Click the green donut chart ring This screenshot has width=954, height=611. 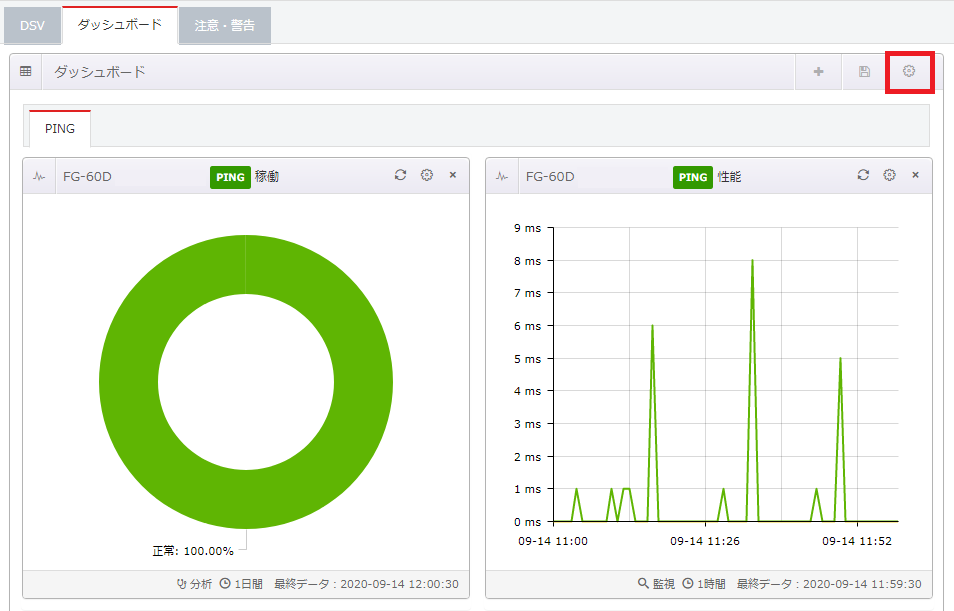pyautogui.click(x=128, y=382)
